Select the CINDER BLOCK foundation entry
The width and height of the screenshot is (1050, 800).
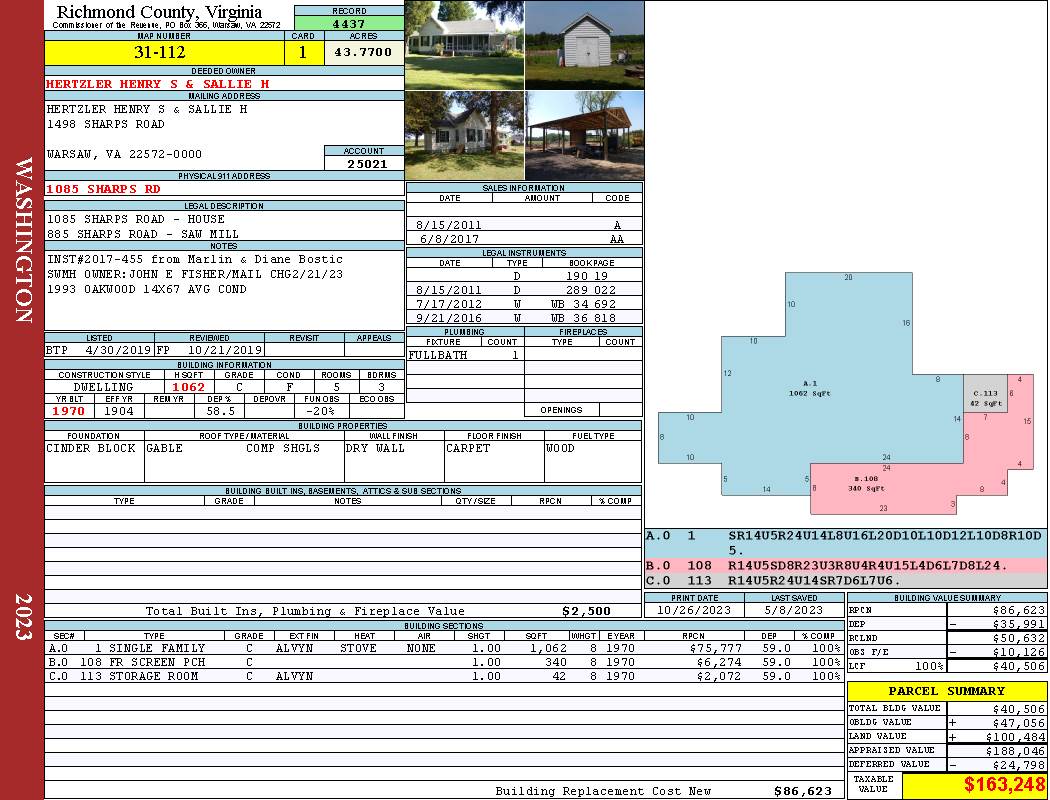[x=91, y=449]
